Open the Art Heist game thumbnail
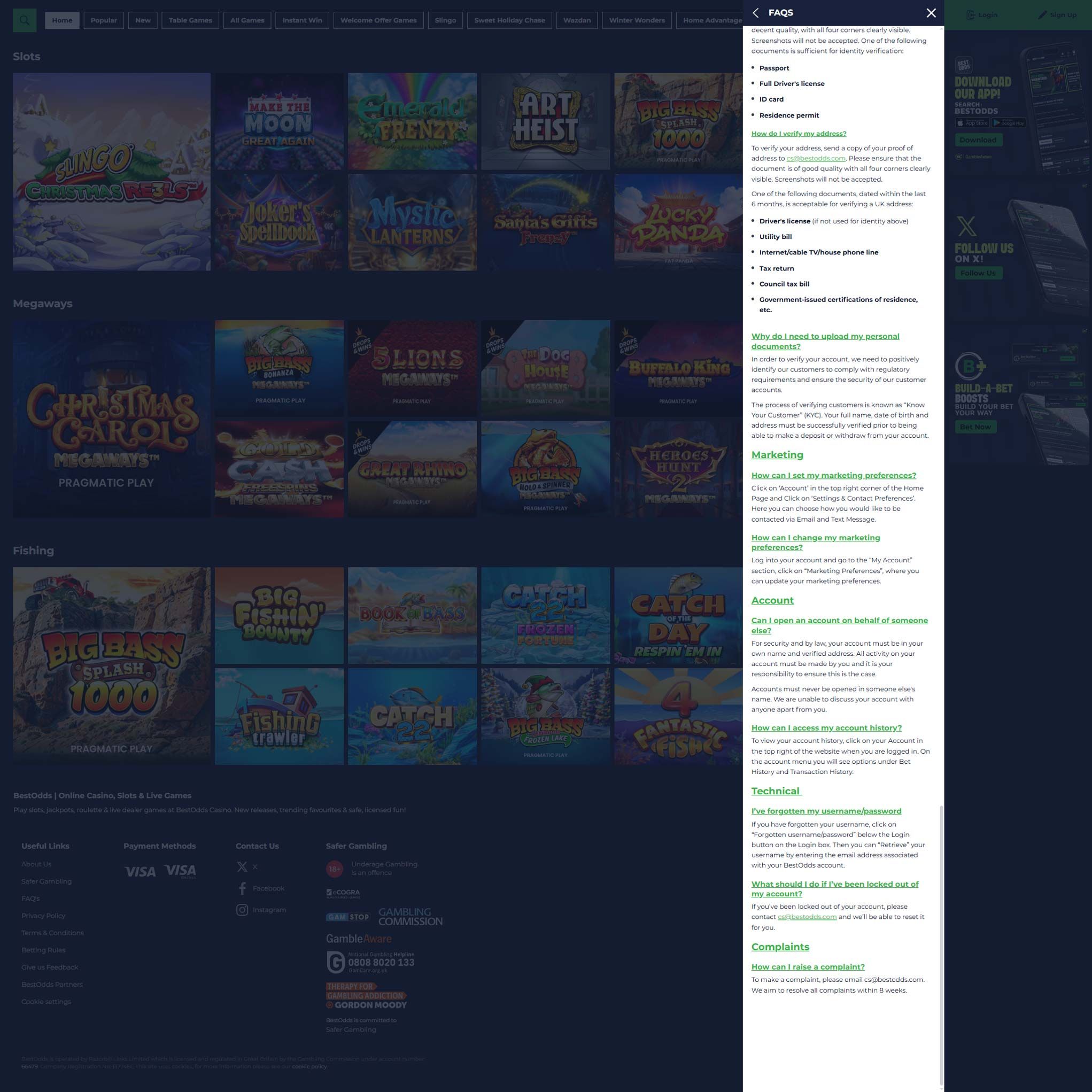This screenshot has width=1092, height=1092. tap(545, 121)
